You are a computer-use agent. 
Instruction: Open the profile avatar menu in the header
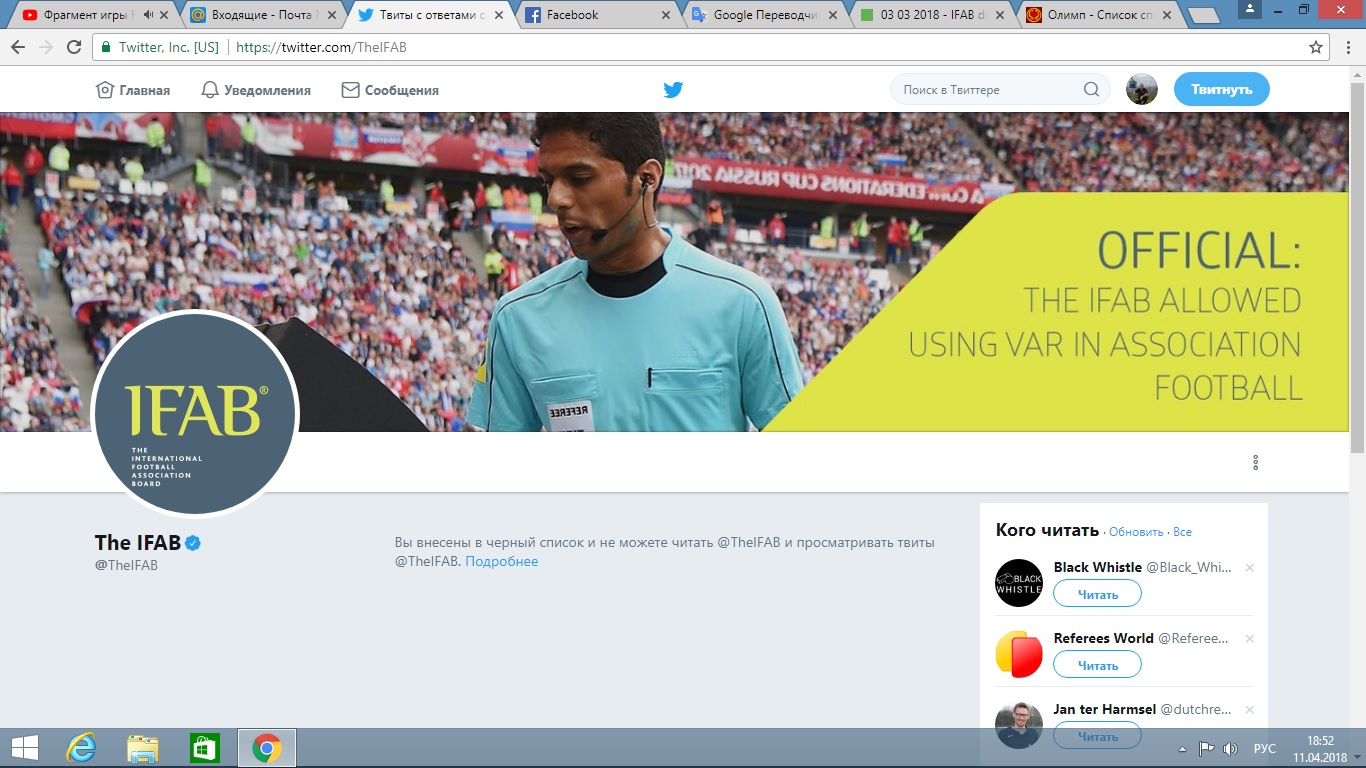(1142, 89)
